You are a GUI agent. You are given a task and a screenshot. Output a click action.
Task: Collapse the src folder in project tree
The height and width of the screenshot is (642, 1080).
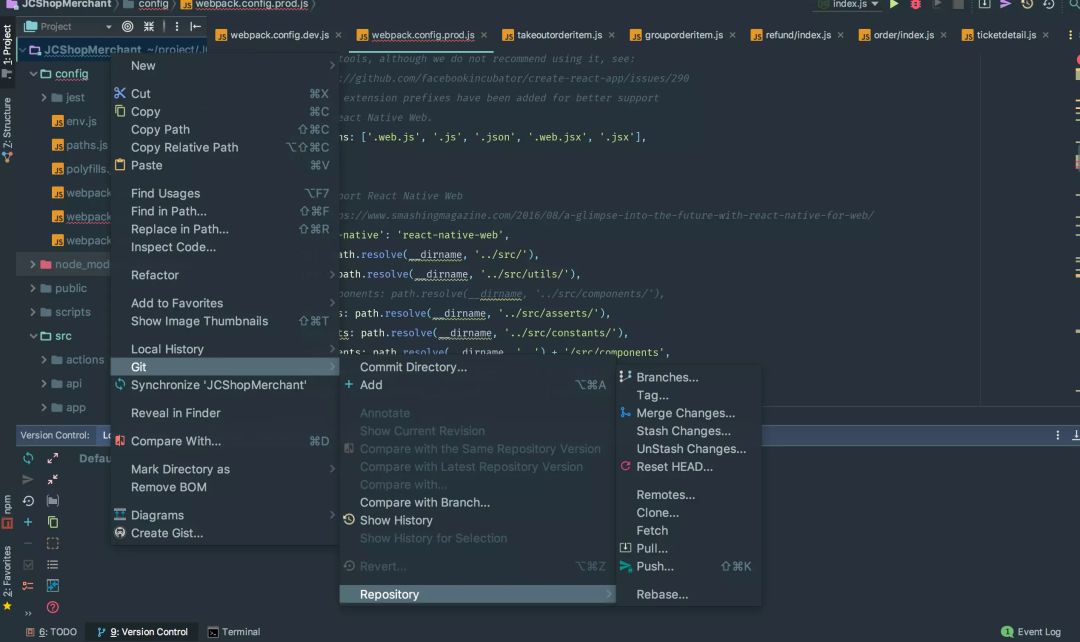pos(33,337)
